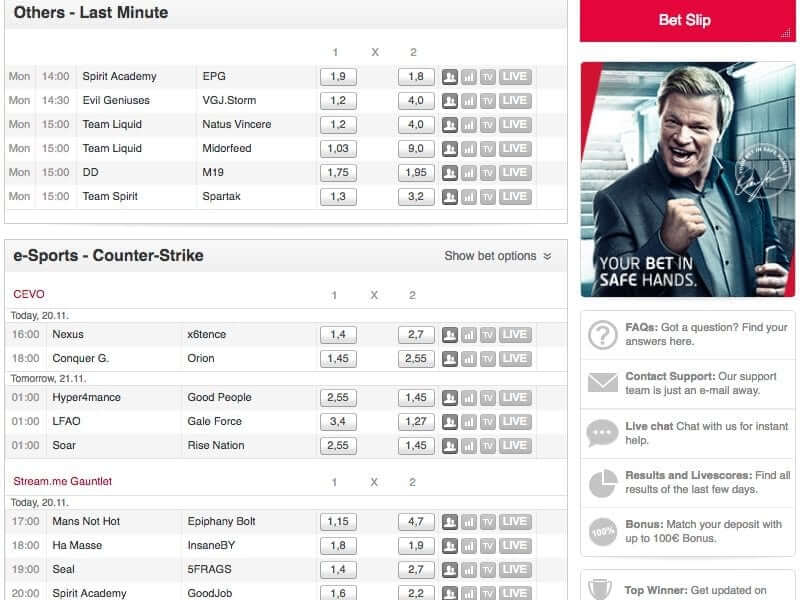Click the team name Natus Vincere
The height and width of the screenshot is (600, 800).
click(237, 124)
